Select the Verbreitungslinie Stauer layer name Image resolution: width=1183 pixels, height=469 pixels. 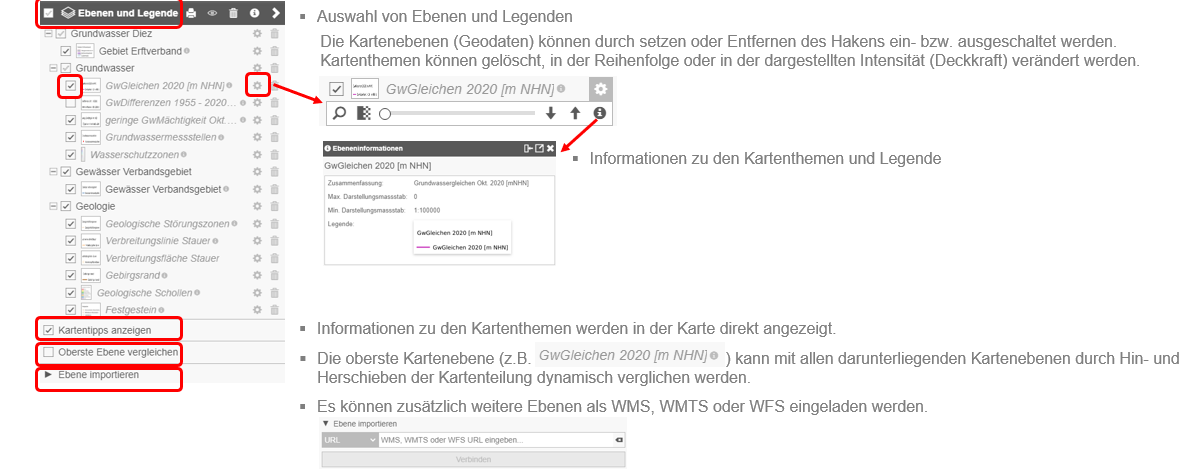pos(158,241)
